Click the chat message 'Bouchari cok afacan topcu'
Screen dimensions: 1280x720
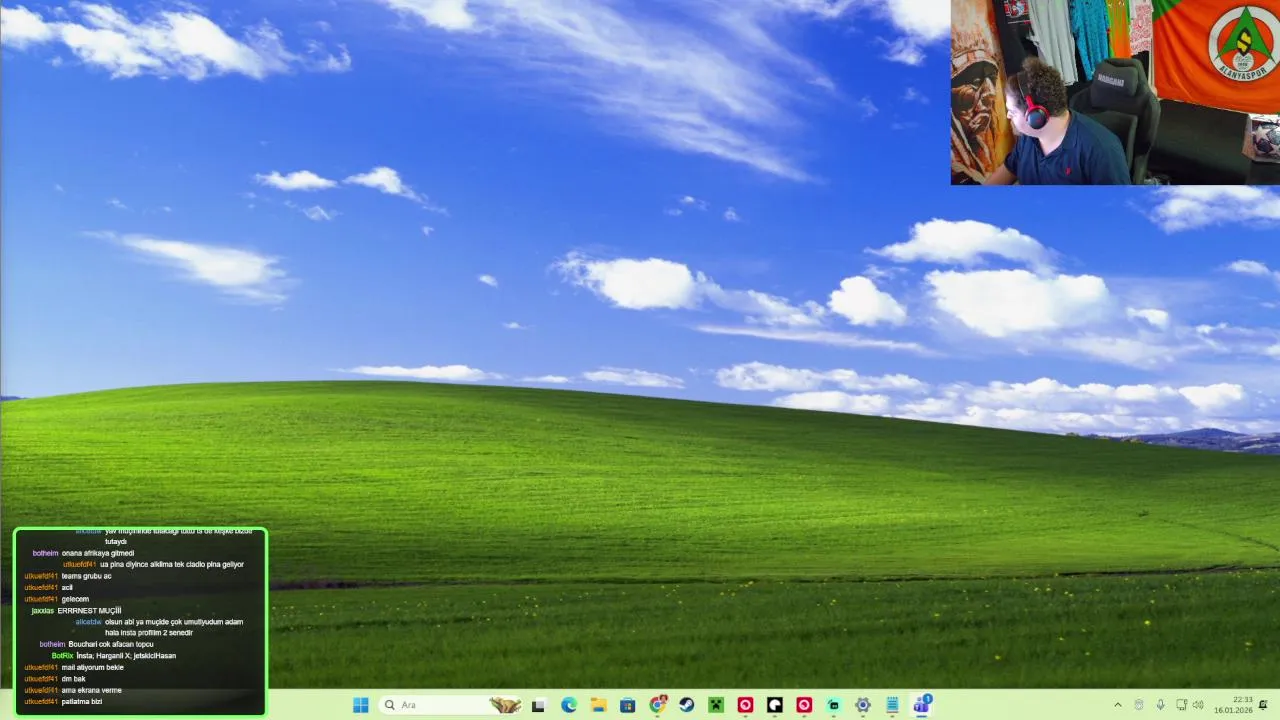[x=111, y=644]
